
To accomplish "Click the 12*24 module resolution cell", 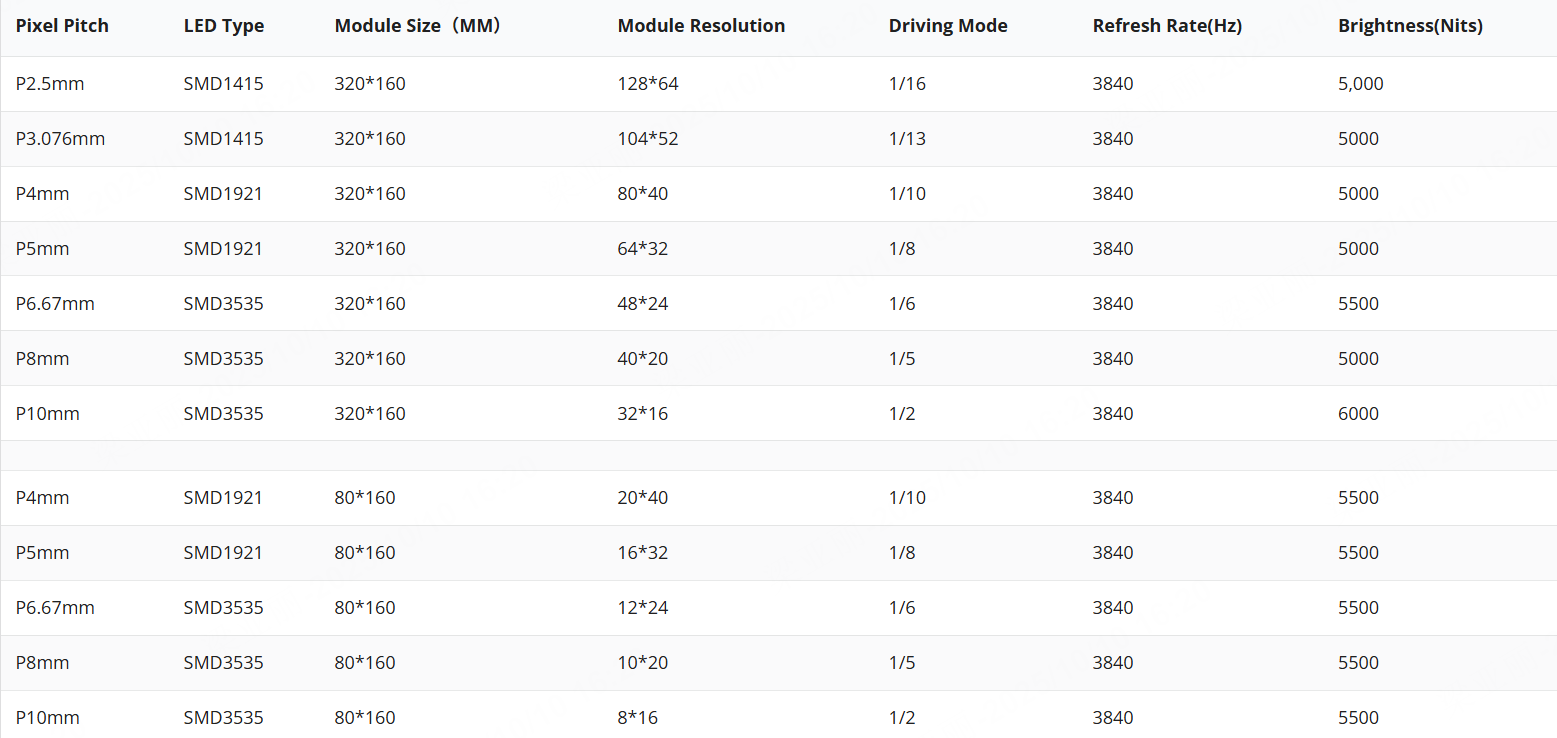I will [x=643, y=608].
